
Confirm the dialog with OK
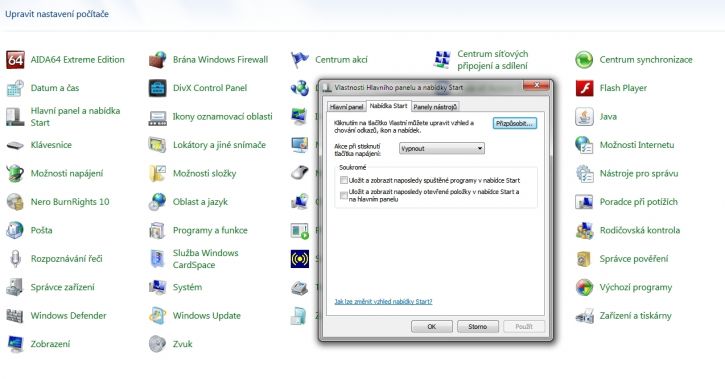[x=432, y=326]
